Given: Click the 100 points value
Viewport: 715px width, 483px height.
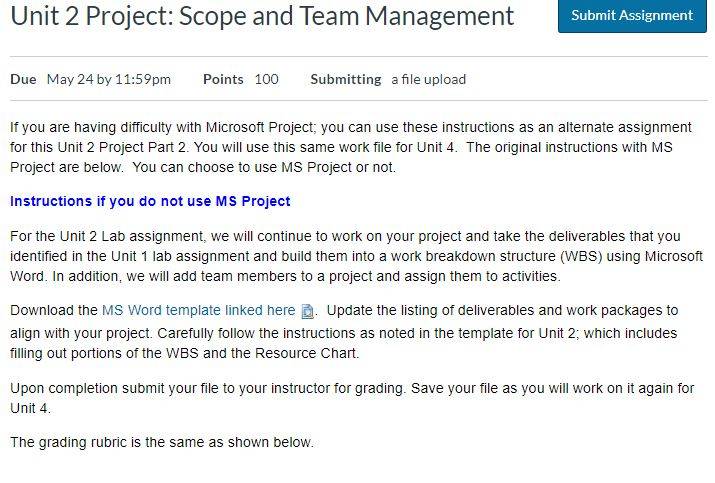Looking at the screenshot, I should (x=266, y=79).
